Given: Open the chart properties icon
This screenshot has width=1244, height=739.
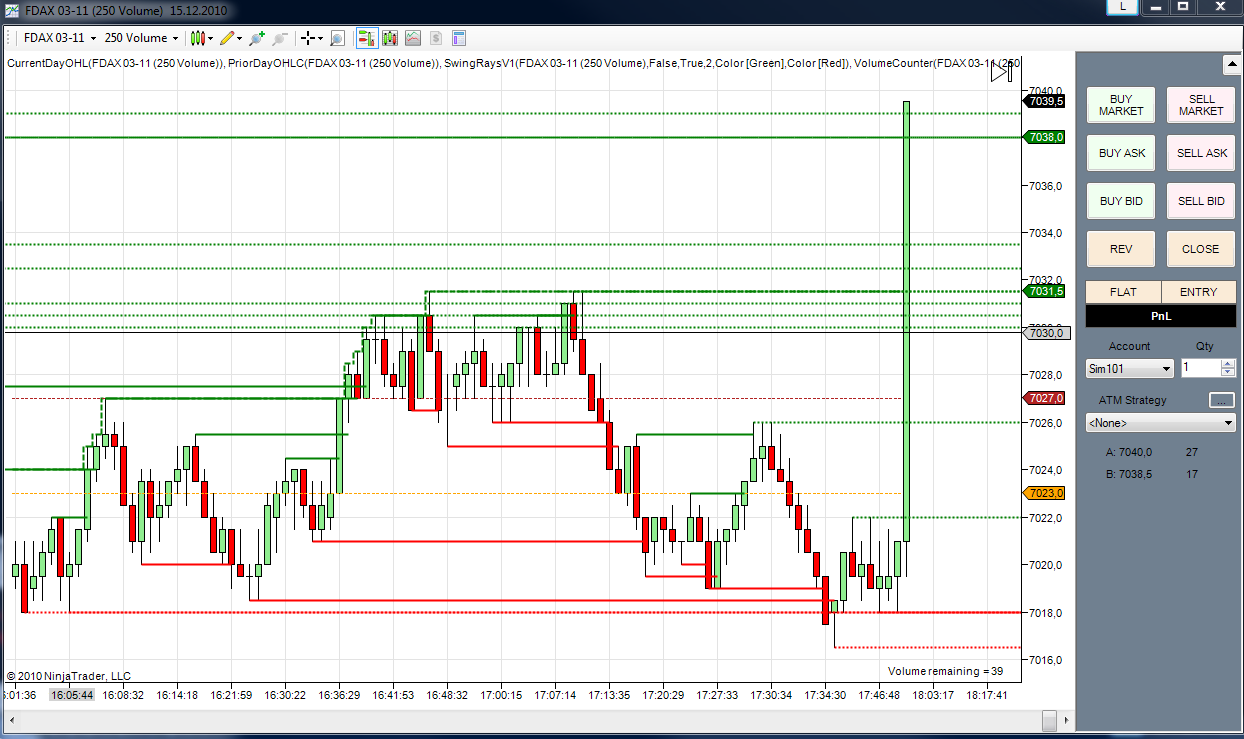Looking at the screenshot, I should 459,38.
